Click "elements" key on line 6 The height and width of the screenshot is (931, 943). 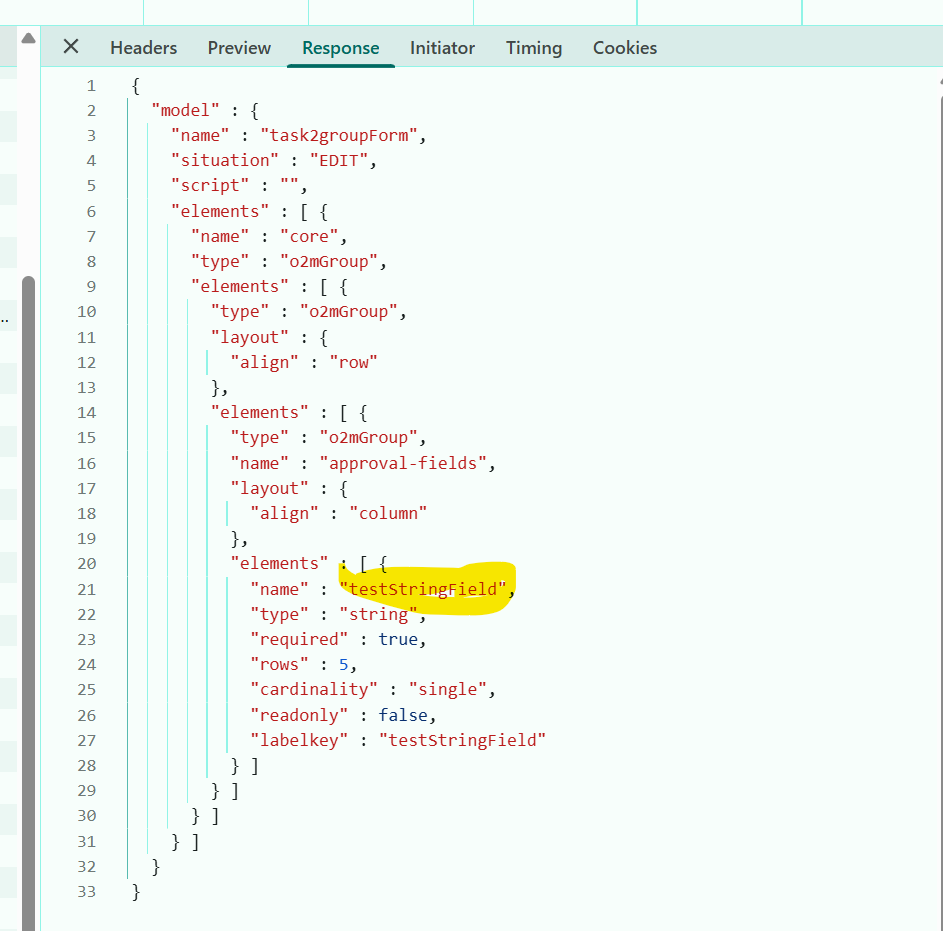coord(220,212)
